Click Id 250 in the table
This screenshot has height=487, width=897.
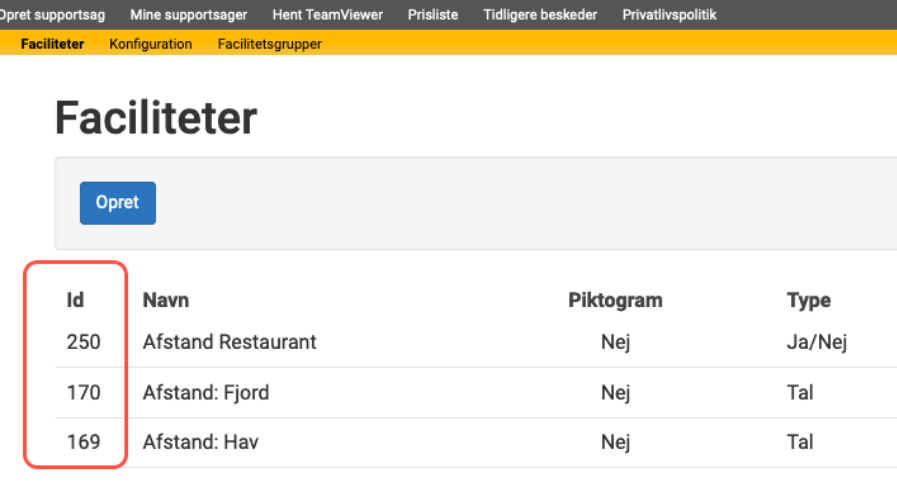point(84,342)
